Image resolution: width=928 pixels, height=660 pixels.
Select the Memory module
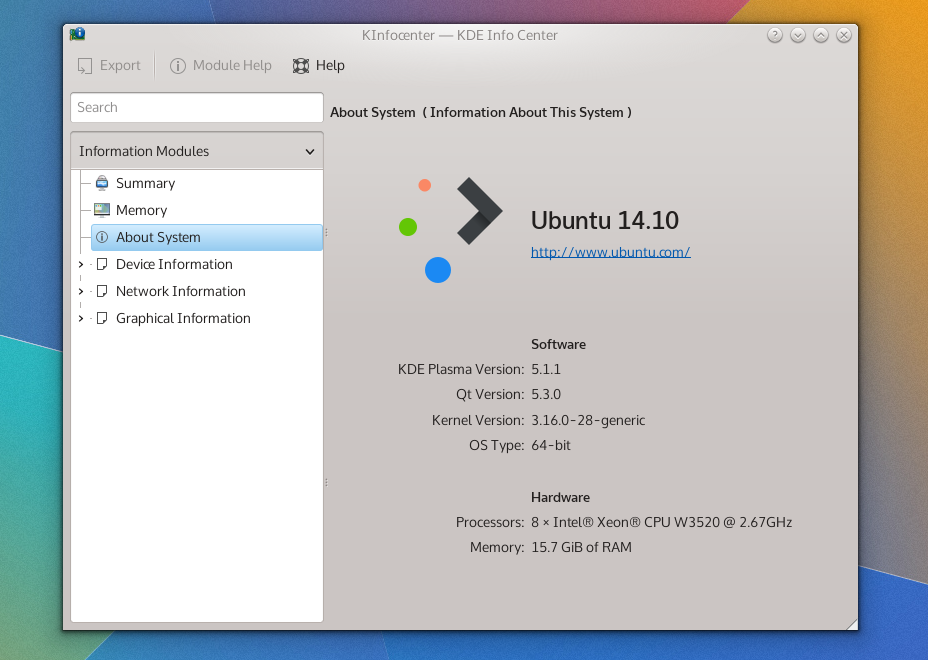click(141, 210)
